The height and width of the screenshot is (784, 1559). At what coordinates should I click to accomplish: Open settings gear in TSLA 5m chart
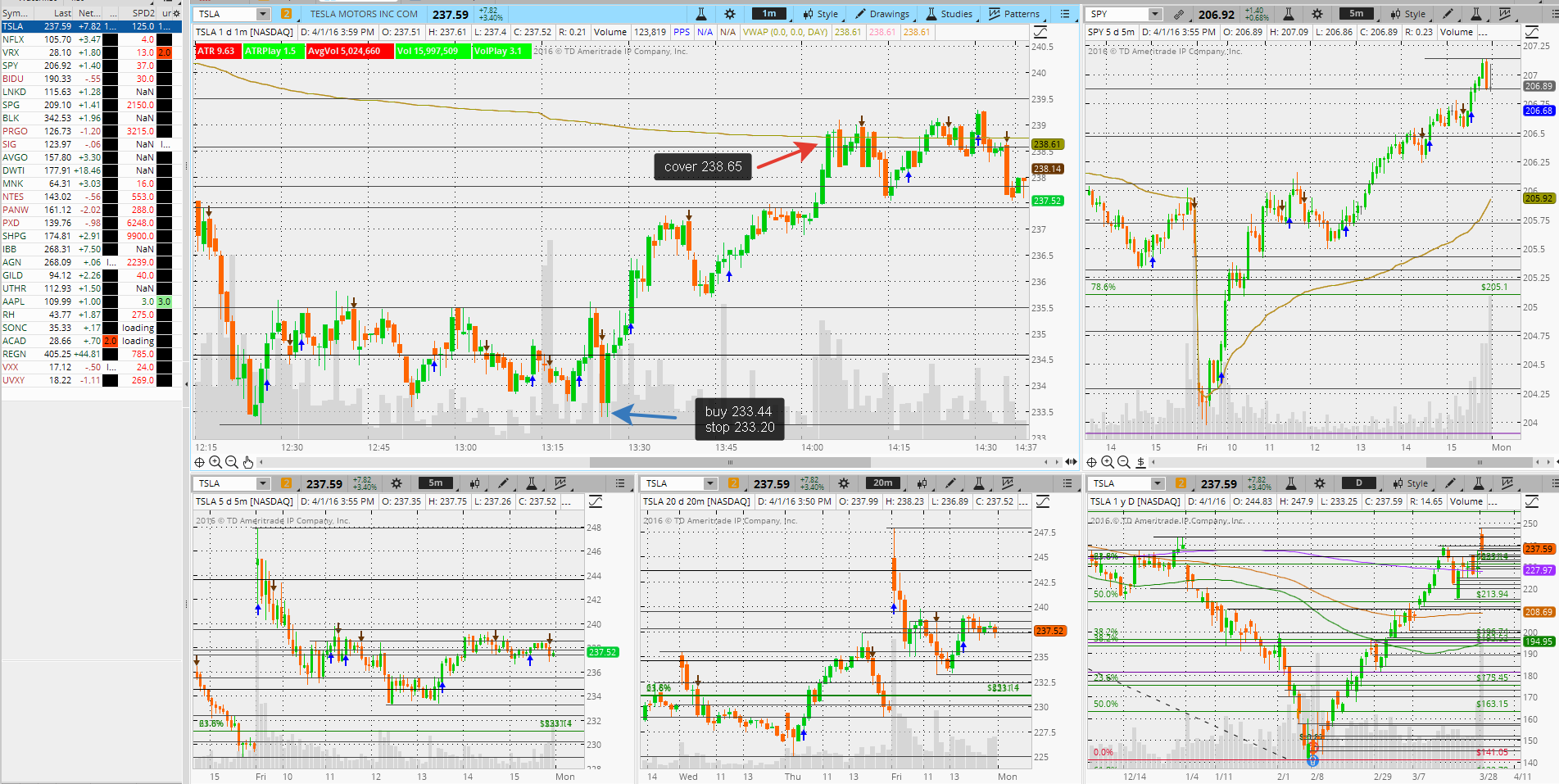coord(397,483)
